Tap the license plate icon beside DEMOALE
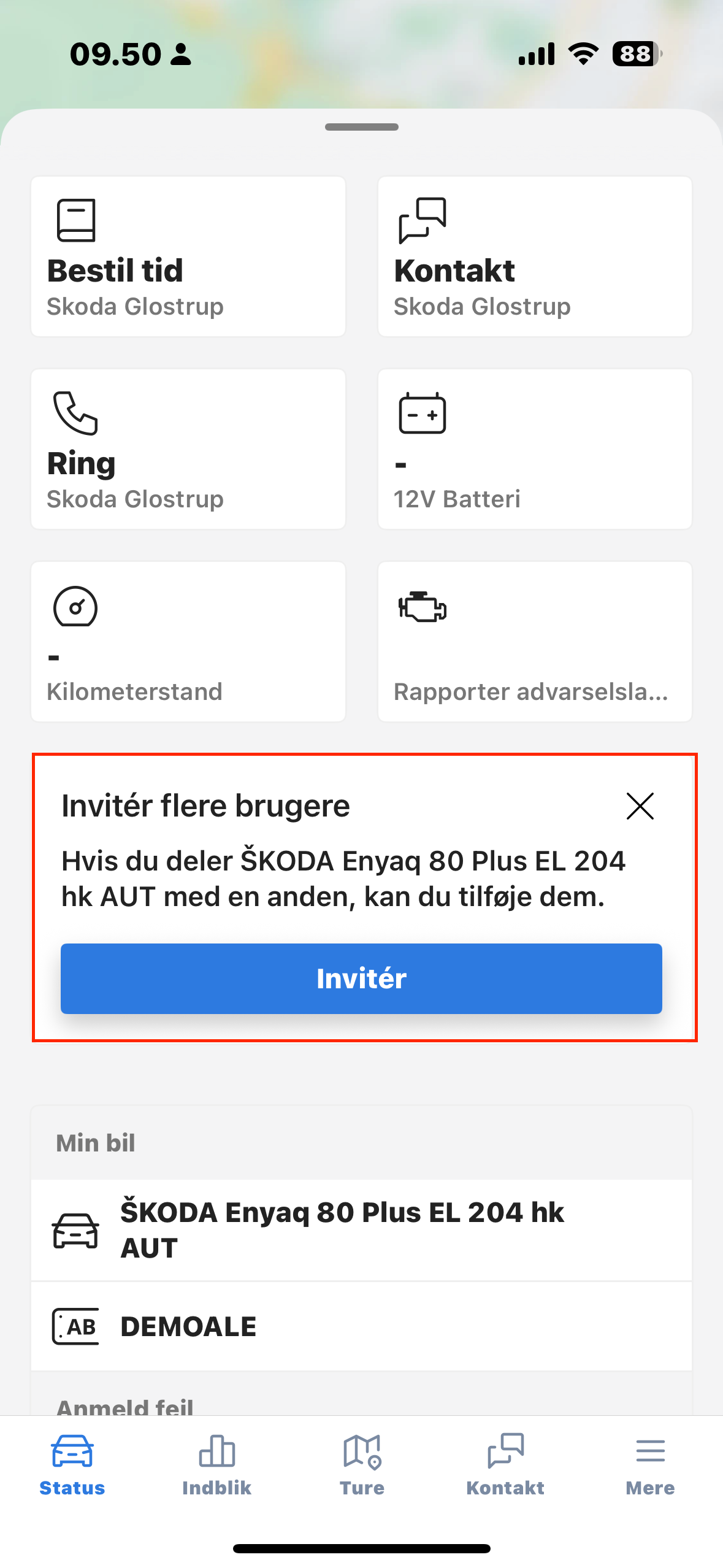 tap(75, 1326)
